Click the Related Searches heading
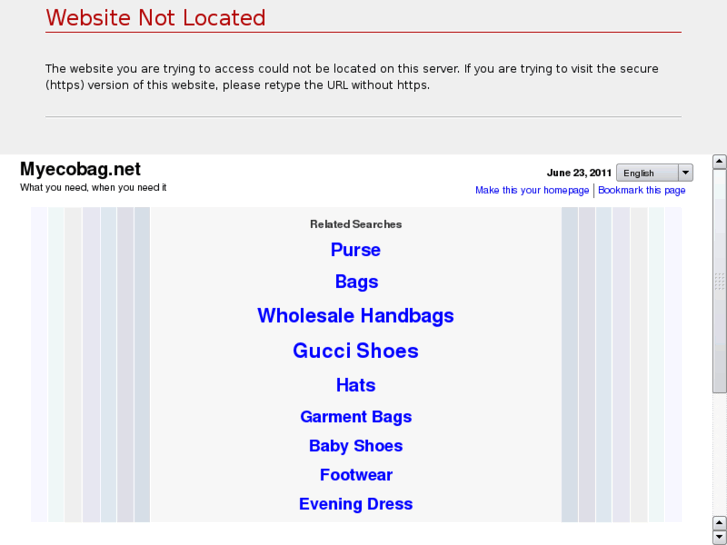 click(356, 224)
